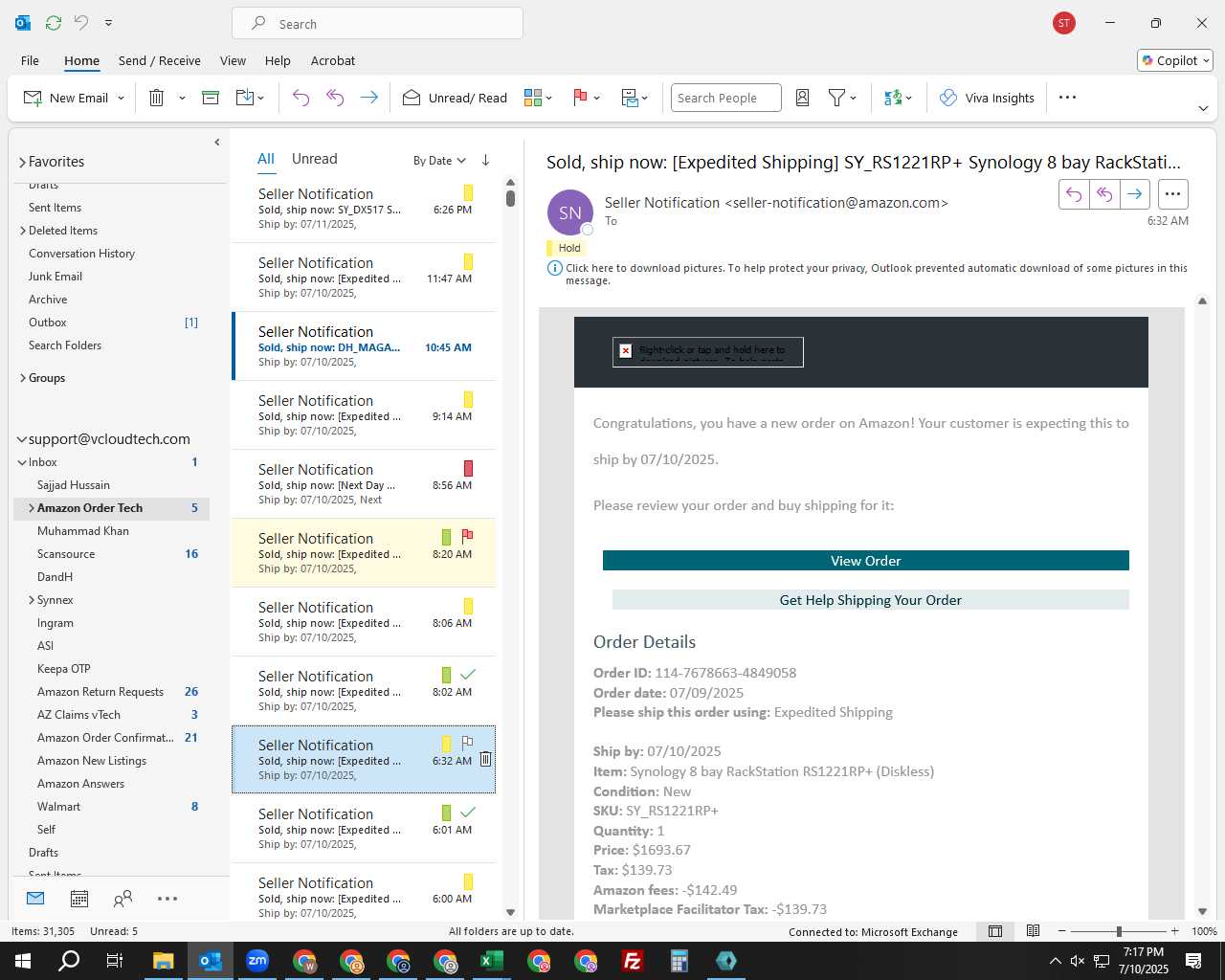Click Reply icon in reading pane
The height and width of the screenshot is (980, 1225).
(1074, 194)
